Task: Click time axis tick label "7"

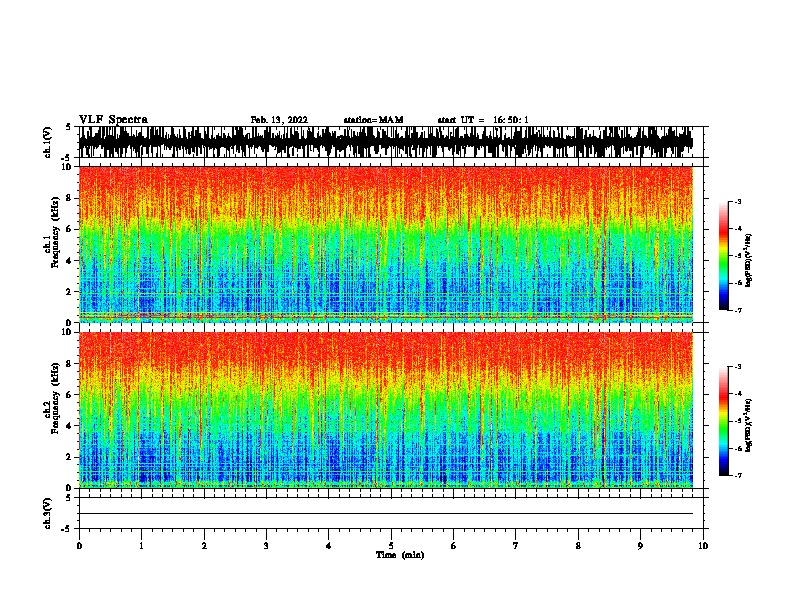Action: 516,546
